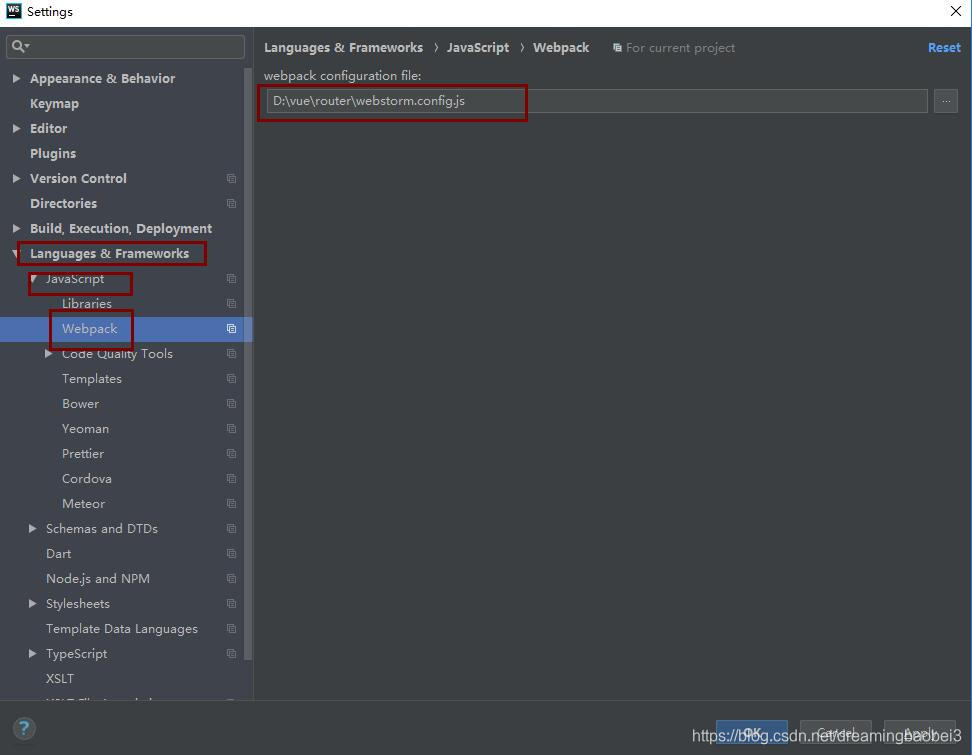Click project-level icon beside Code Quality Tools
Screen dimensions: 972x755
(231, 353)
